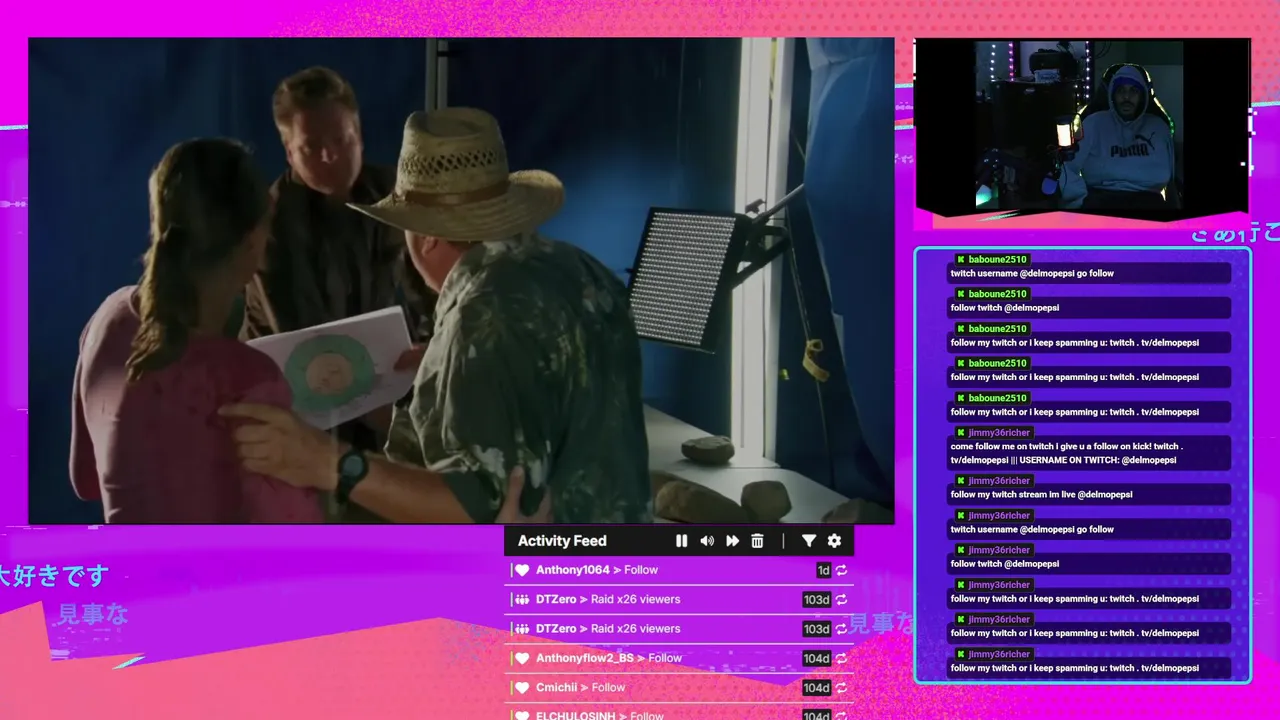Skip the current alert with fast-forward icon
This screenshot has height=720, width=1280.
(x=732, y=541)
